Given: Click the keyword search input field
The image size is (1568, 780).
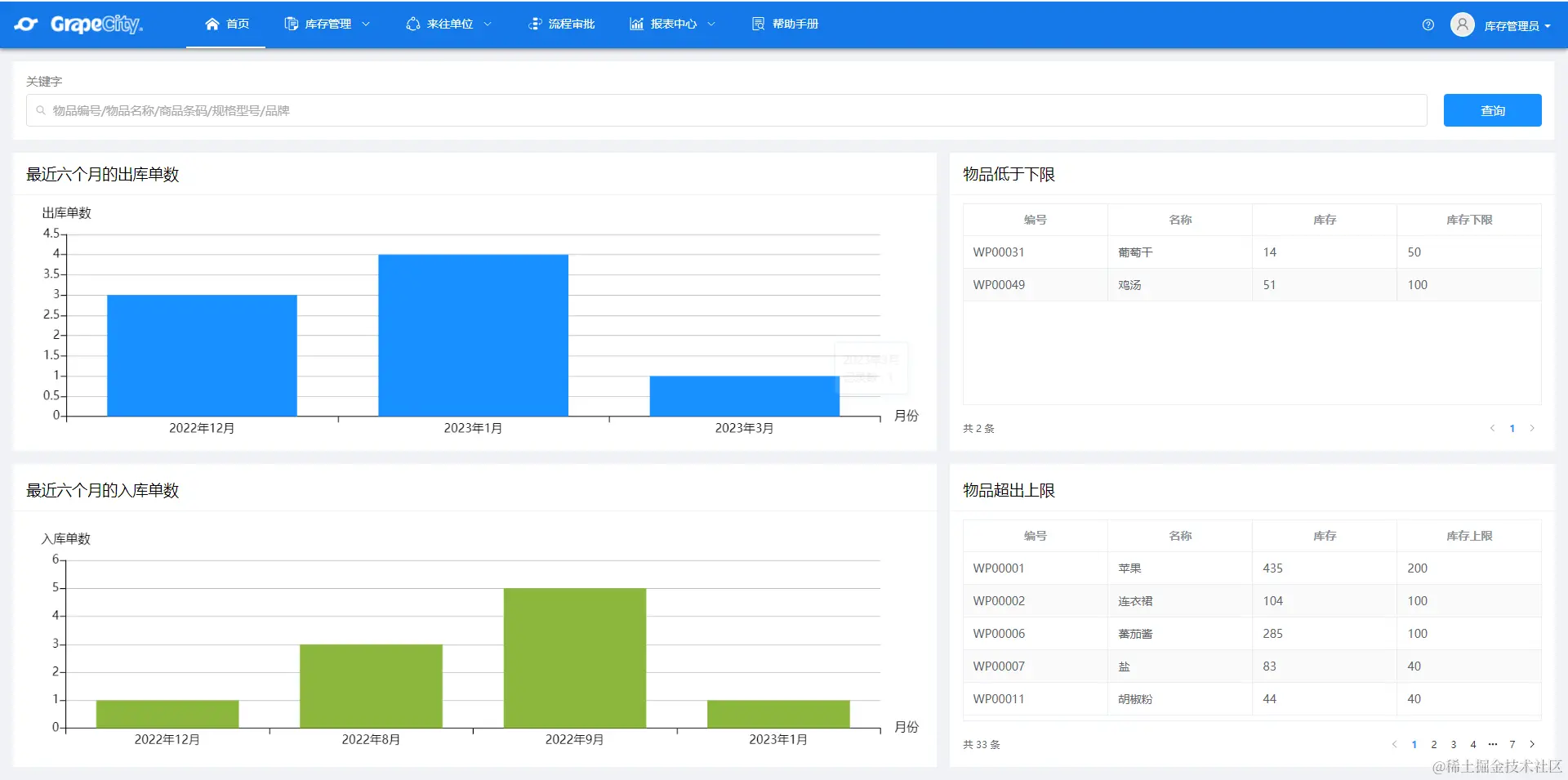Looking at the screenshot, I should (727, 110).
